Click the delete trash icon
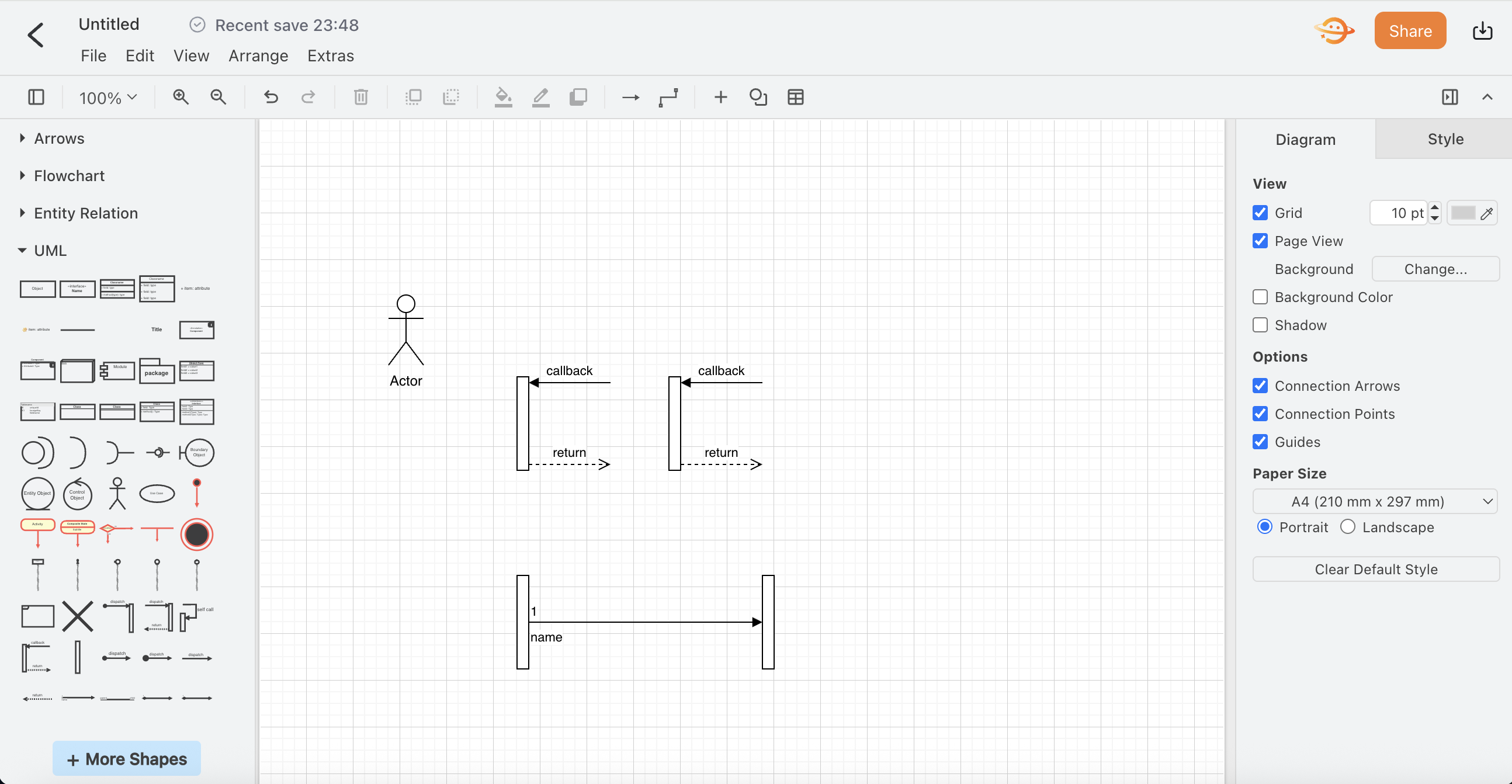Image resolution: width=1512 pixels, height=784 pixels. tap(361, 97)
